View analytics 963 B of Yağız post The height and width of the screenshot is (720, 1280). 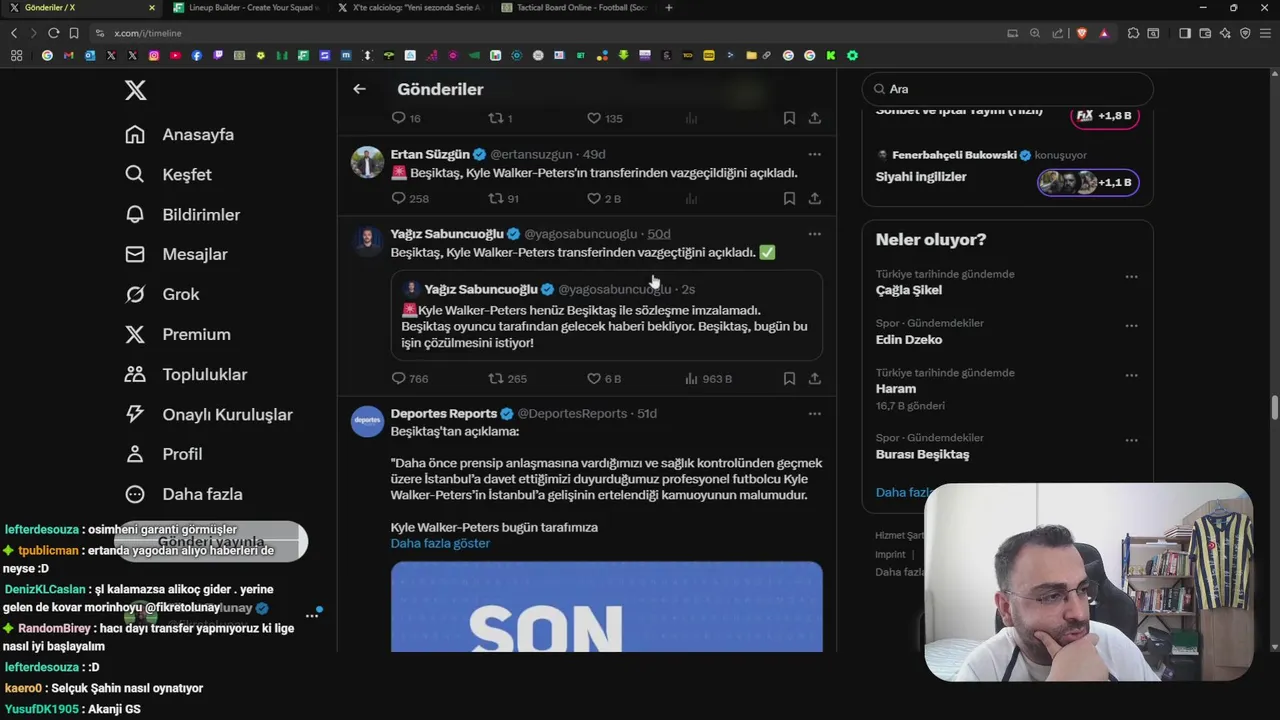[708, 379]
